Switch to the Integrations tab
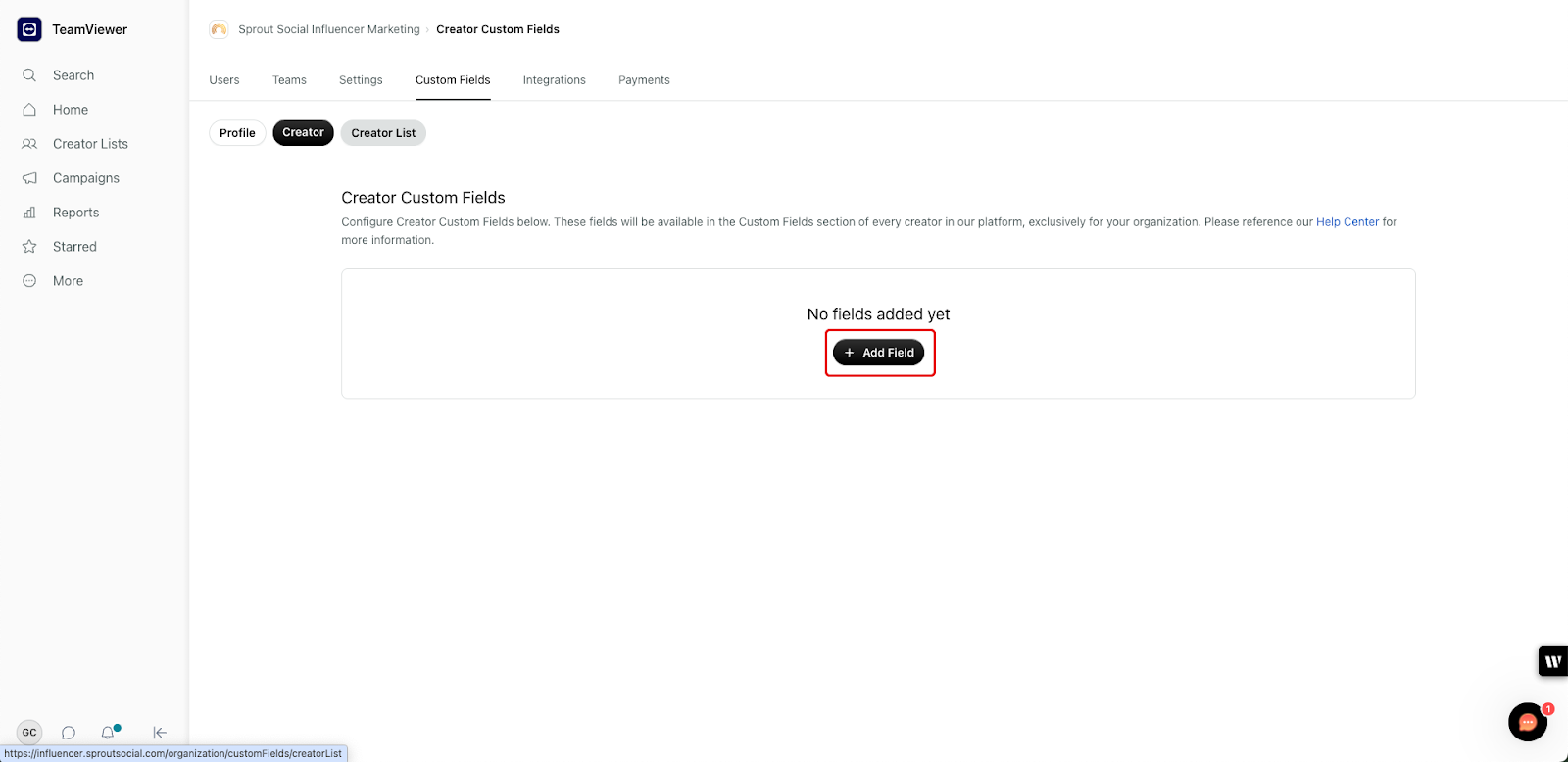 coord(555,80)
